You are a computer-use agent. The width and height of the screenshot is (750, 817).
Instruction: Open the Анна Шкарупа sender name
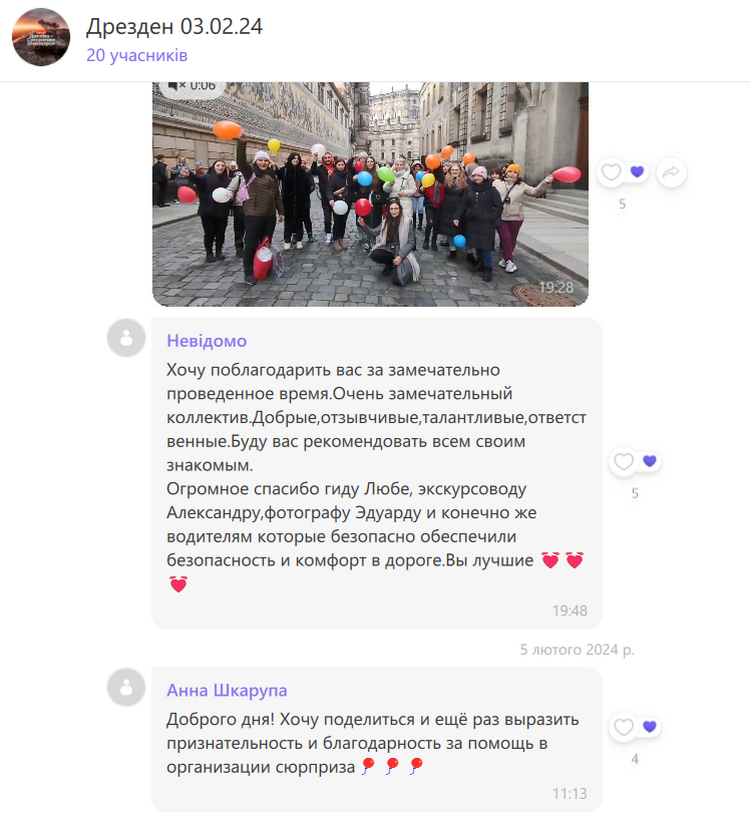pos(227,690)
